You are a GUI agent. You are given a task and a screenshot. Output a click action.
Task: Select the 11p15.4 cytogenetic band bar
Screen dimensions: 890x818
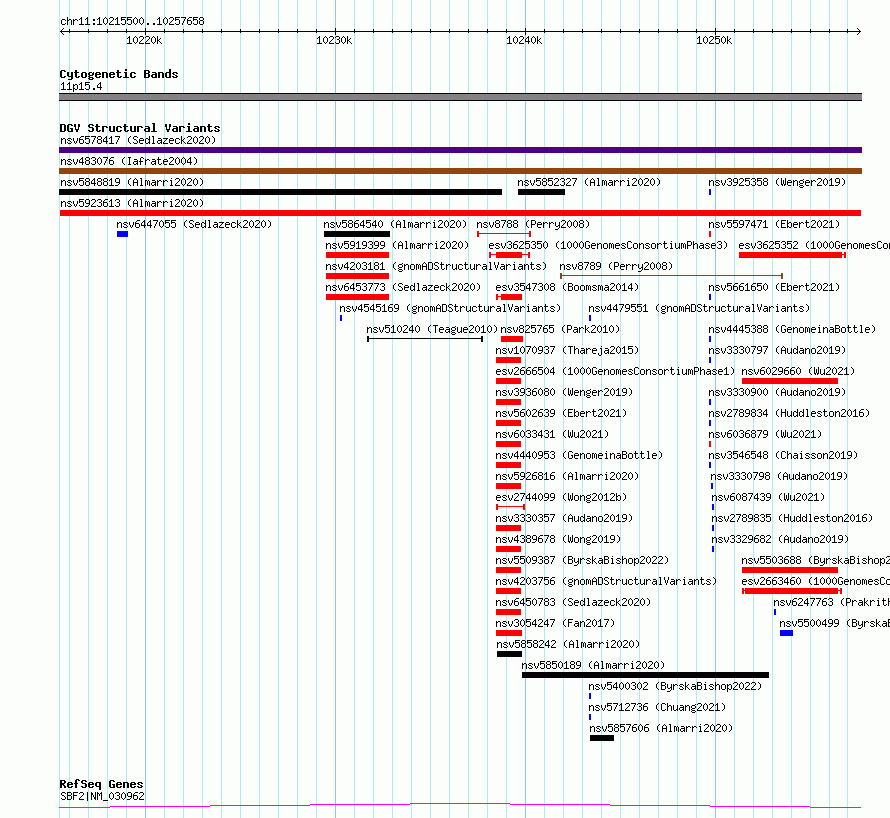[460, 97]
